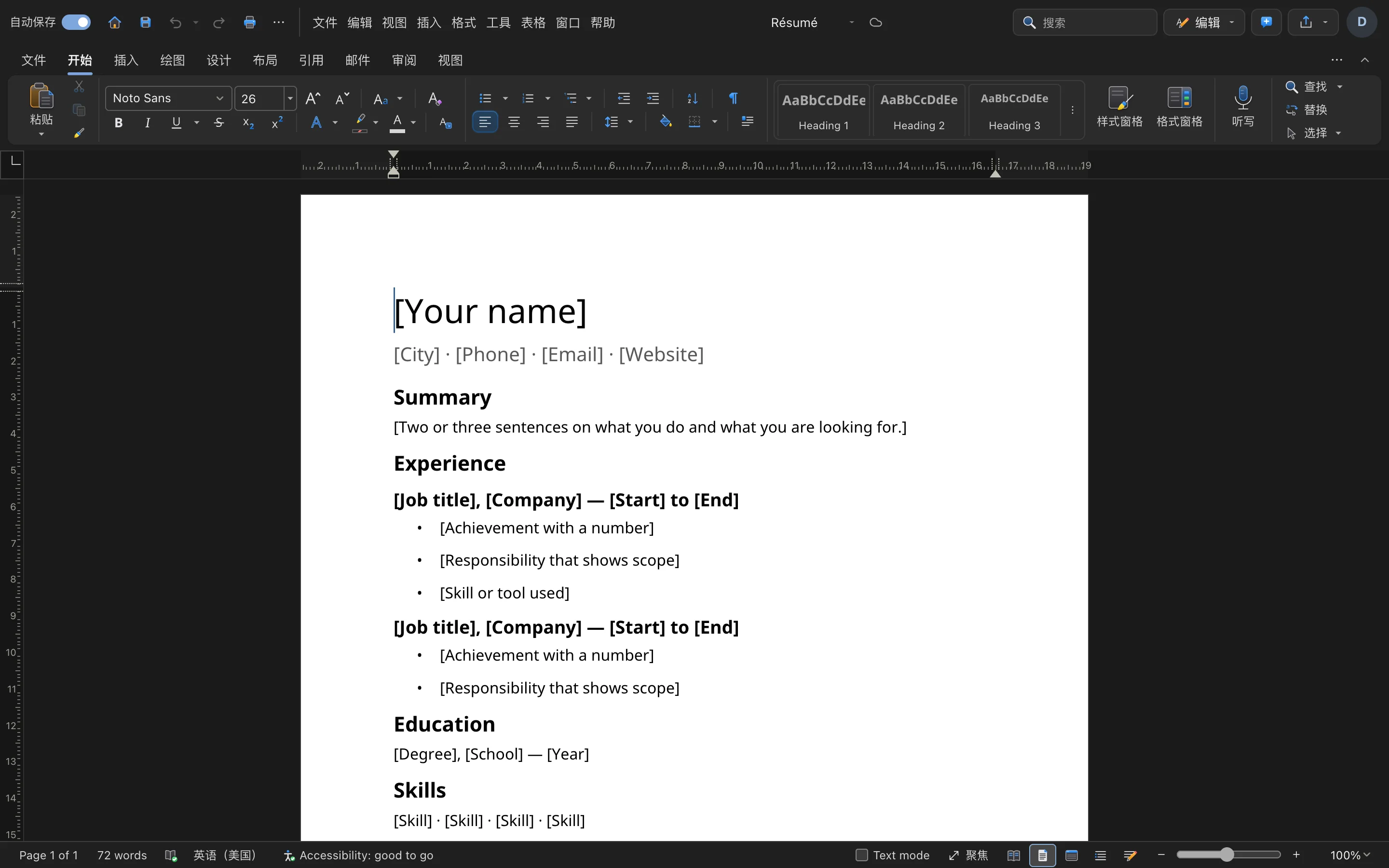Open the 审阅 ribbon tab
The width and height of the screenshot is (1389, 868).
[404, 60]
